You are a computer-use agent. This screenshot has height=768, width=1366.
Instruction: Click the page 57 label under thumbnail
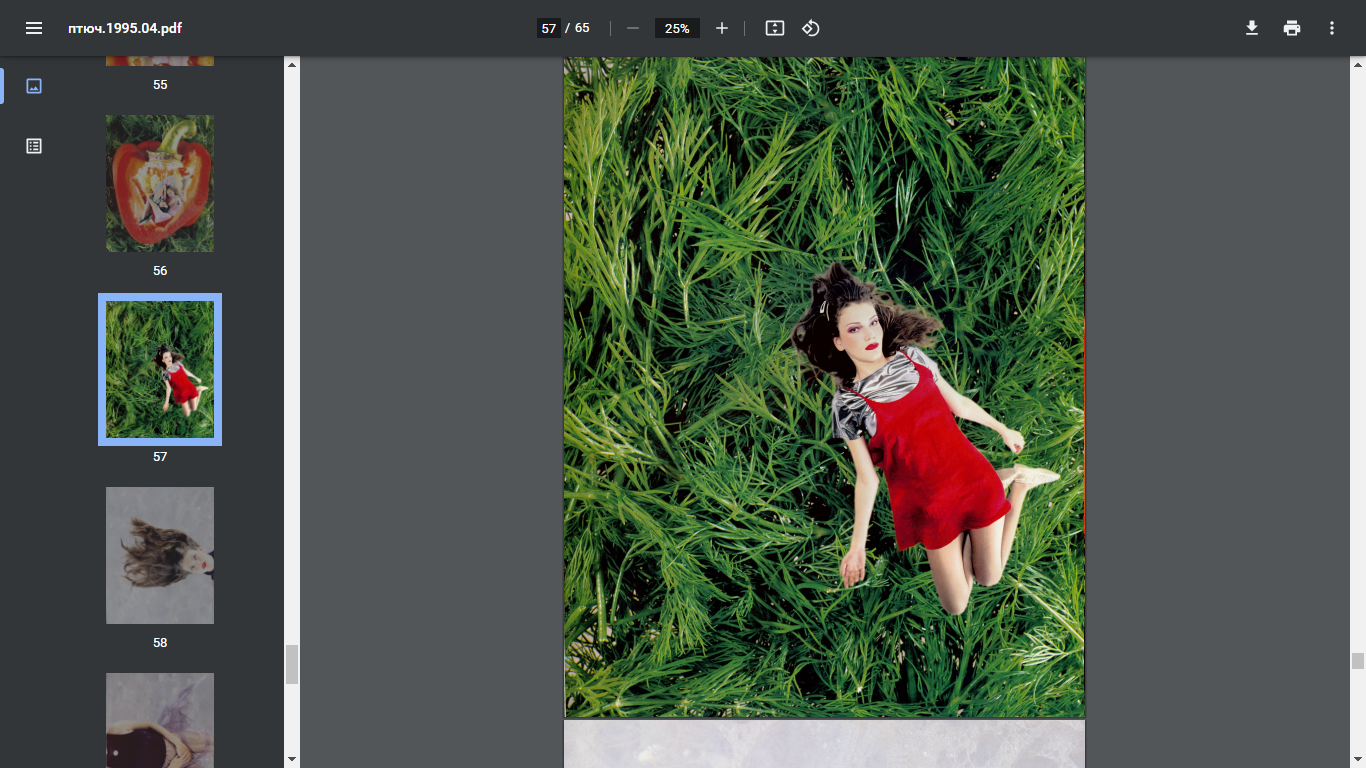tap(160, 457)
